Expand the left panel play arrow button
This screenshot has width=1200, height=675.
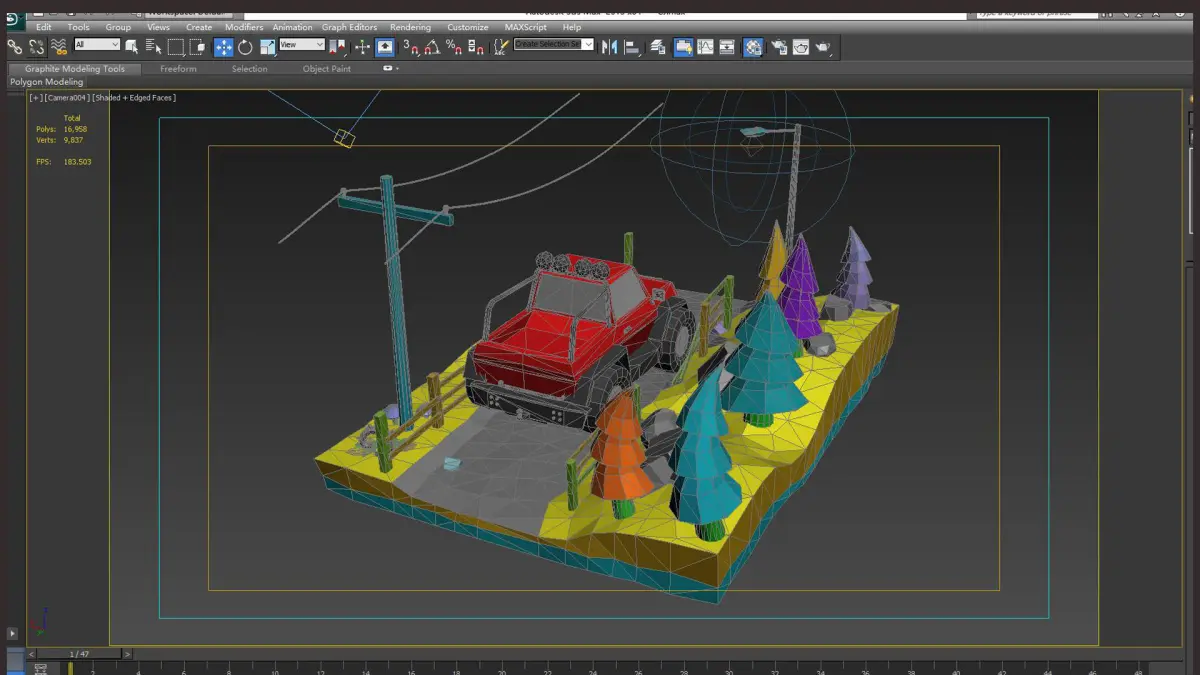[x=12, y=633]
